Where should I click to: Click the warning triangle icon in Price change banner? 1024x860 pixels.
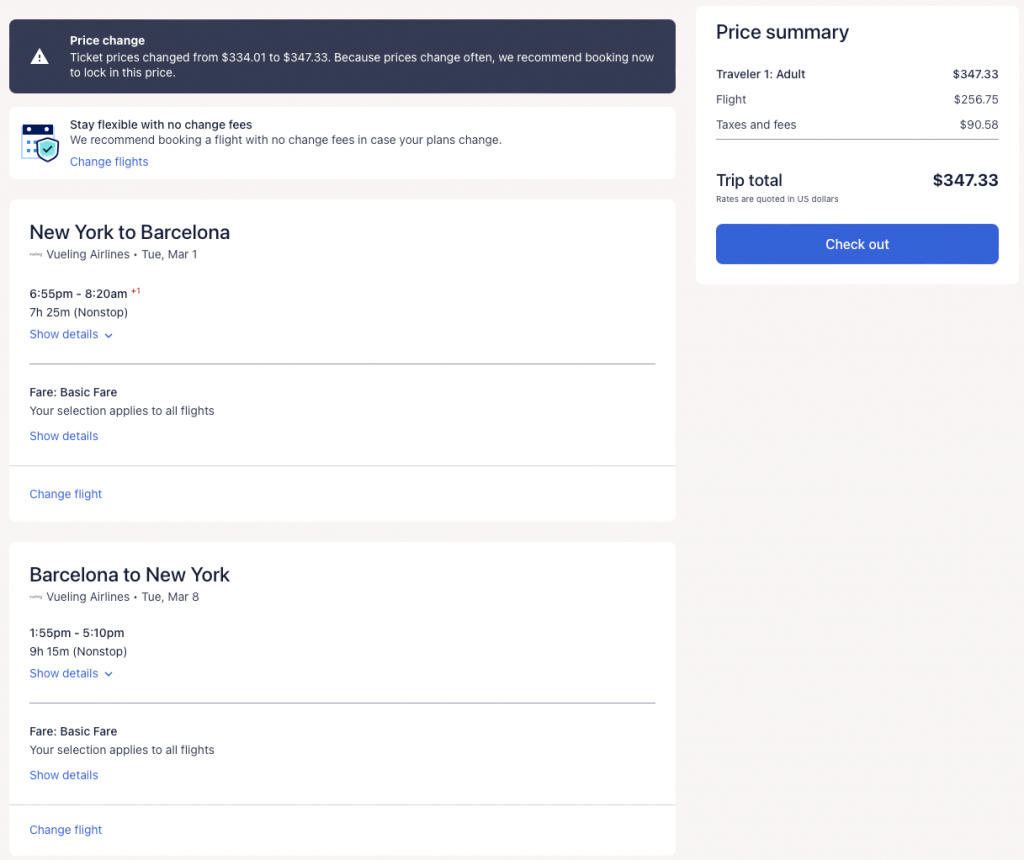[39, 57]
